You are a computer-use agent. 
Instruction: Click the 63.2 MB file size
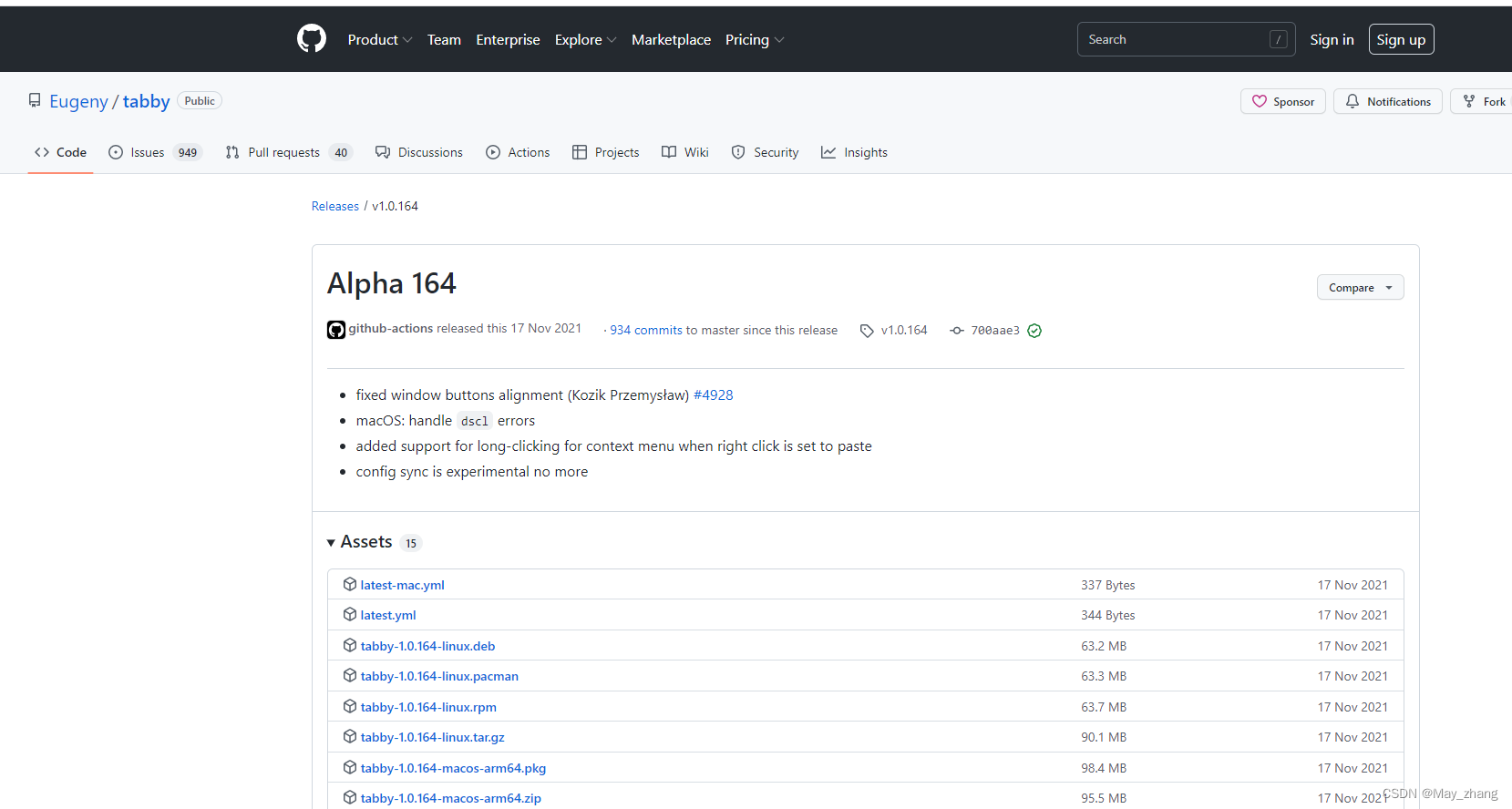(1104, 646)
